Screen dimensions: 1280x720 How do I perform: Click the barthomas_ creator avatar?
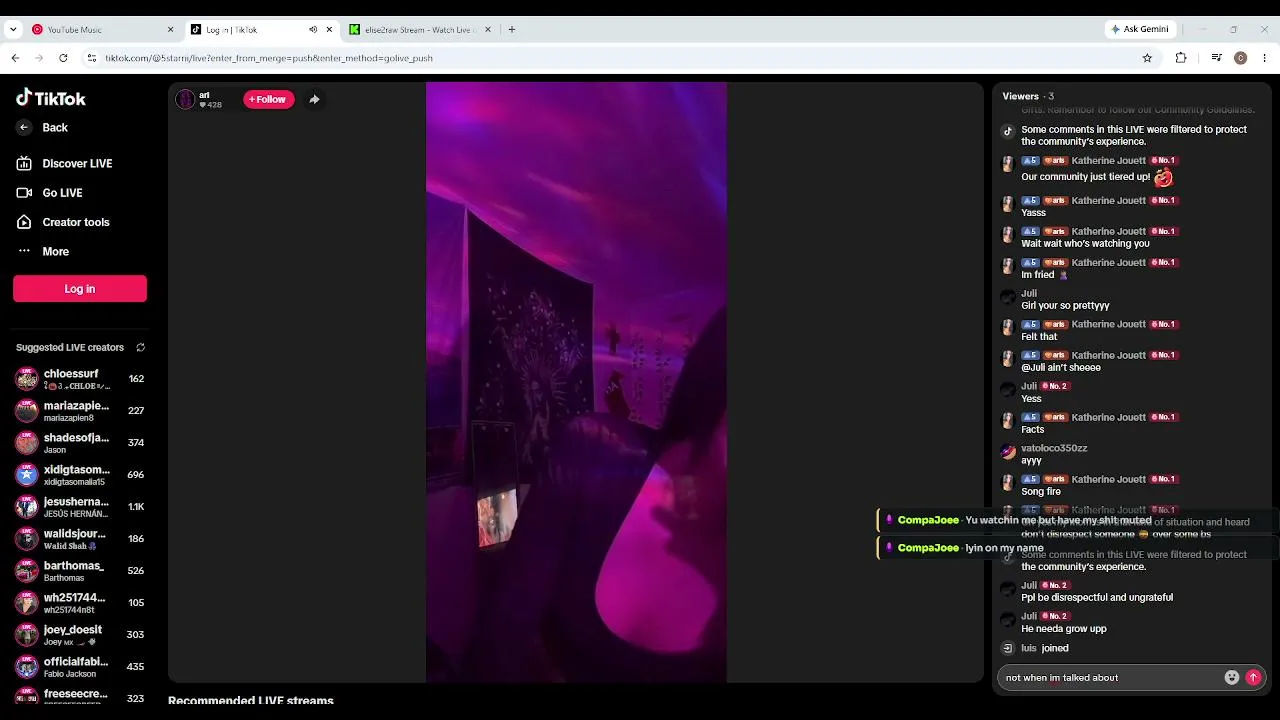coord(27,571)
